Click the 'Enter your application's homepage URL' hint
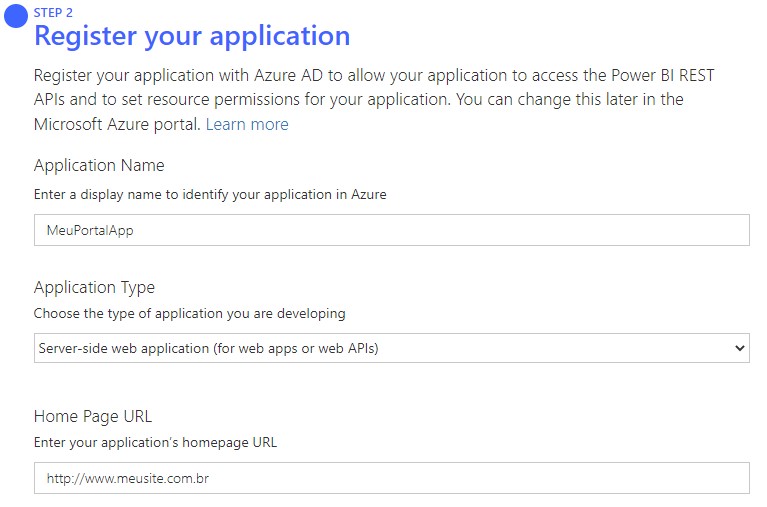Screen dimensions: 767x507 tap(155, 442)
